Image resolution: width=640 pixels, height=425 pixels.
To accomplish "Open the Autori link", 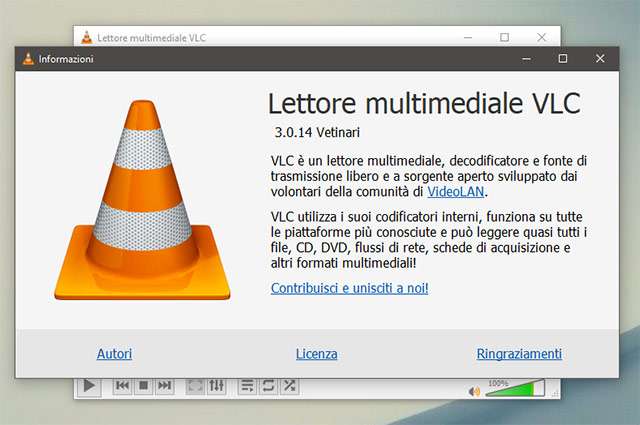I will click(x=114, y=354).
